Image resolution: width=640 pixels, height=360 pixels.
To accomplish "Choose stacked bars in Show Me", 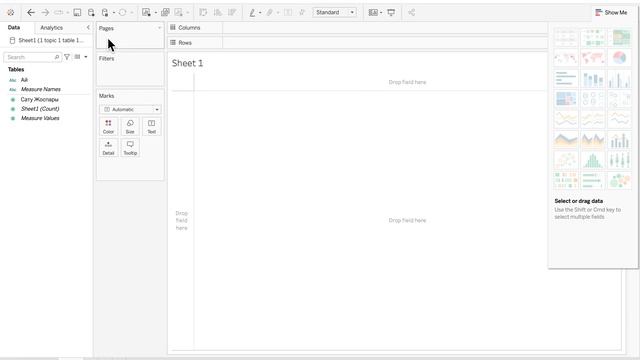I will (593, 78).
